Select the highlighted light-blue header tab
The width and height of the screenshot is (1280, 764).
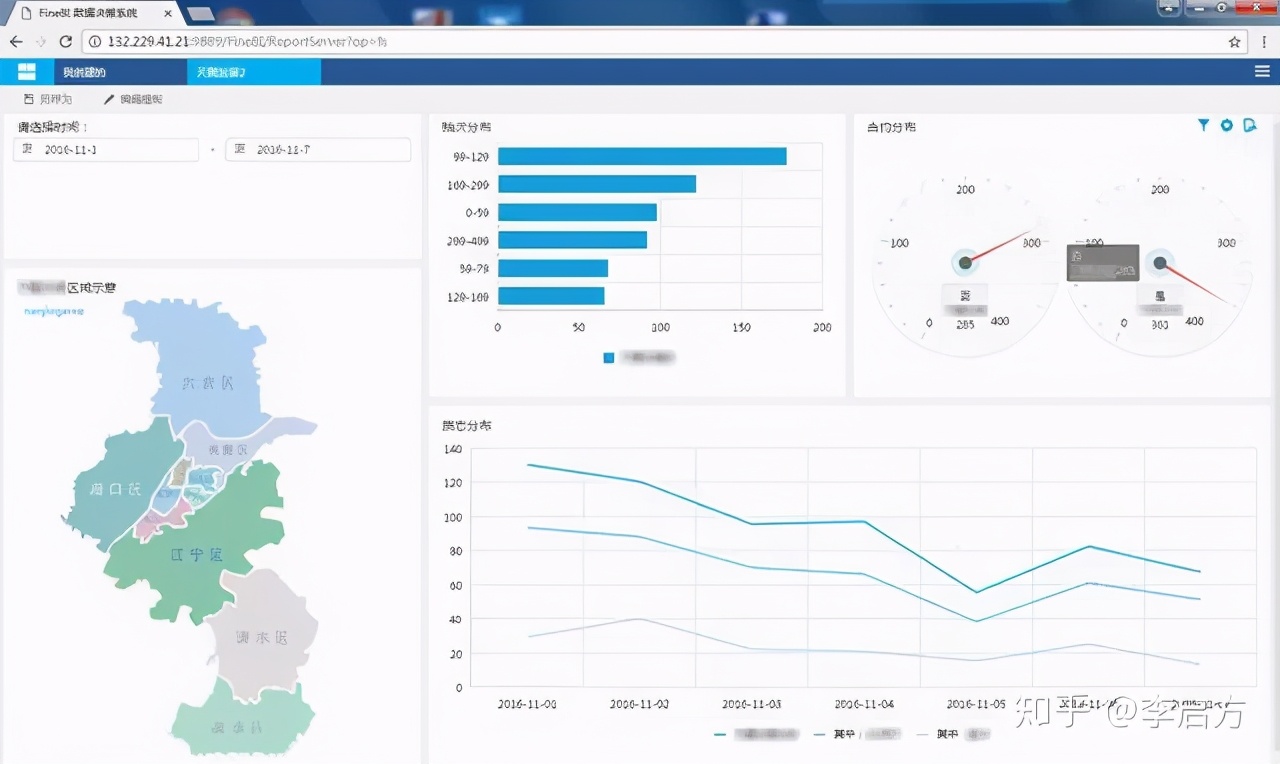(x=254, y=72)
